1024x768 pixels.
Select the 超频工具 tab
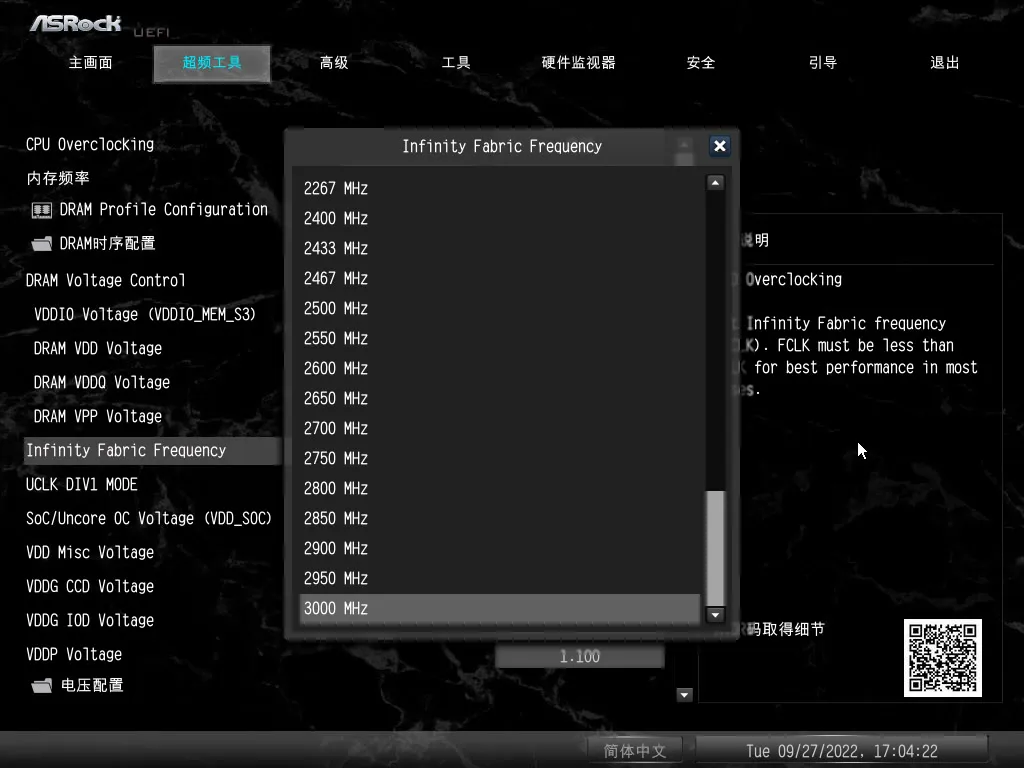click(212, 63)
